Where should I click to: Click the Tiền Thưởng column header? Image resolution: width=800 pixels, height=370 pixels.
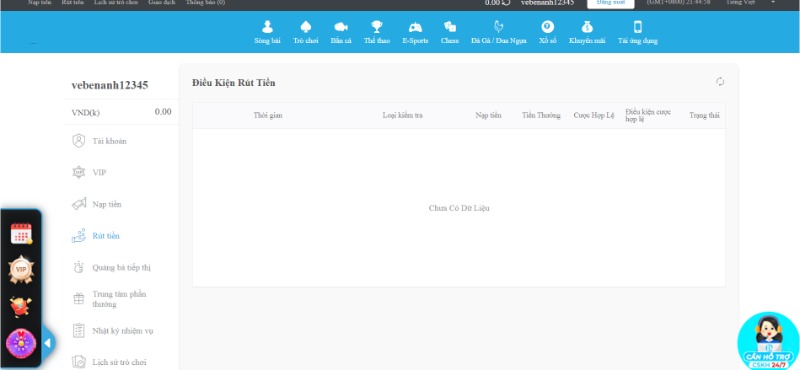pos(541,115)
